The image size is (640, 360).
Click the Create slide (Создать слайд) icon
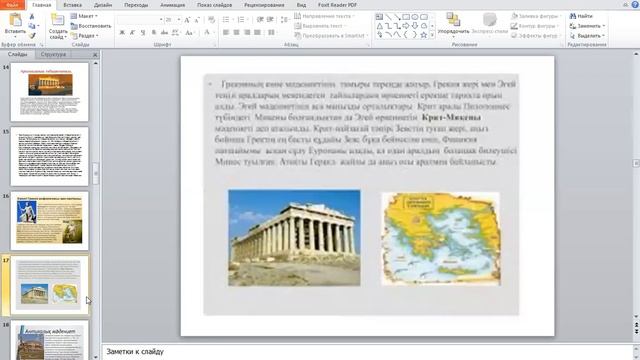click(58, 20)
